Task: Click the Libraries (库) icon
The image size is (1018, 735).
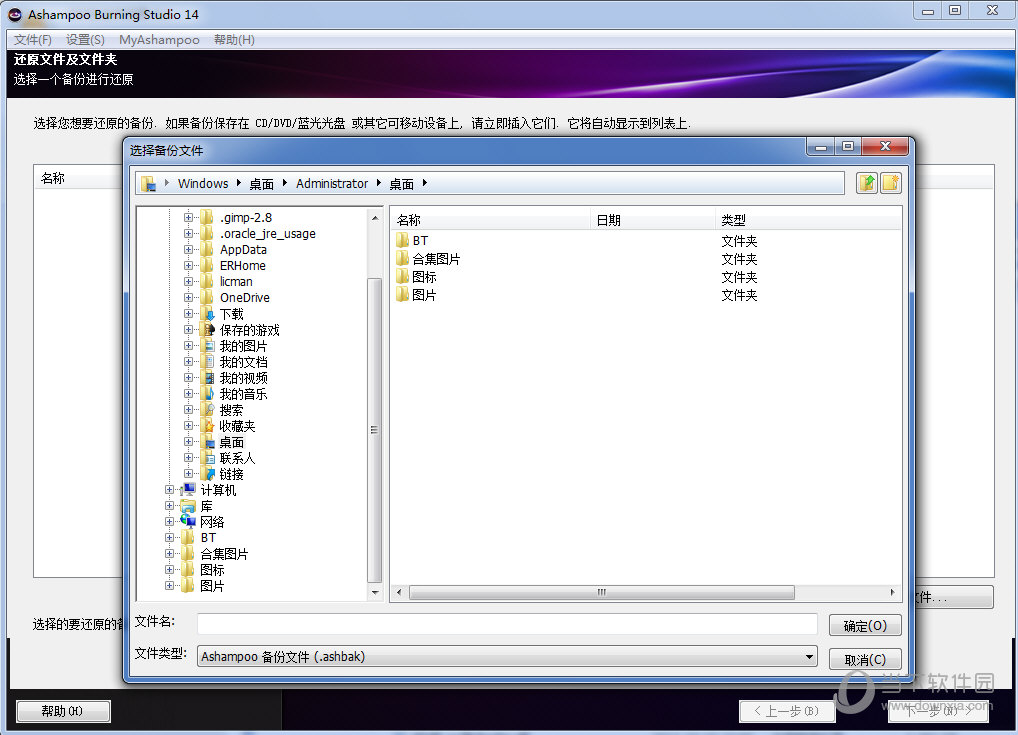Action: 188,506
